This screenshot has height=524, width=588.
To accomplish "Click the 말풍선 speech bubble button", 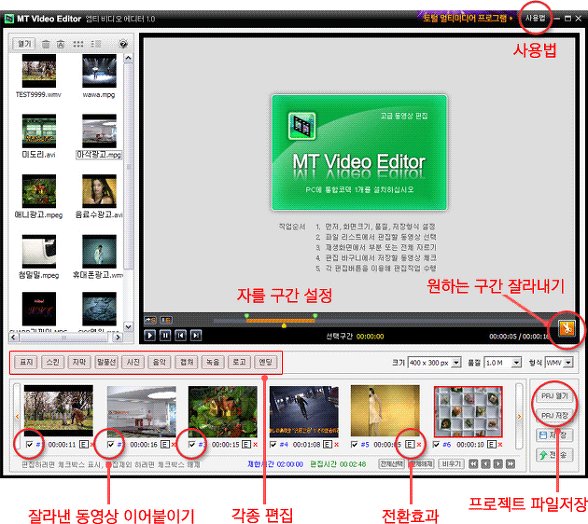I will coord(106,362).
